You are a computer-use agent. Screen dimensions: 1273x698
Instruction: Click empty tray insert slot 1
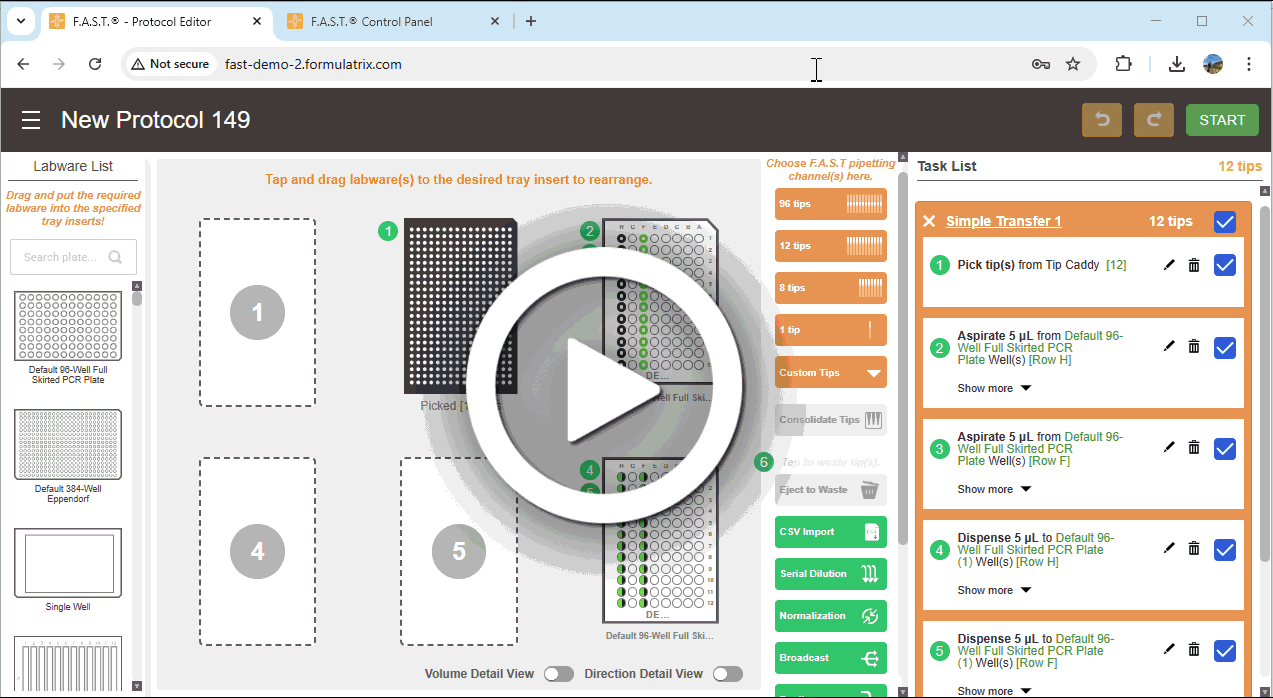click(257, 313)
